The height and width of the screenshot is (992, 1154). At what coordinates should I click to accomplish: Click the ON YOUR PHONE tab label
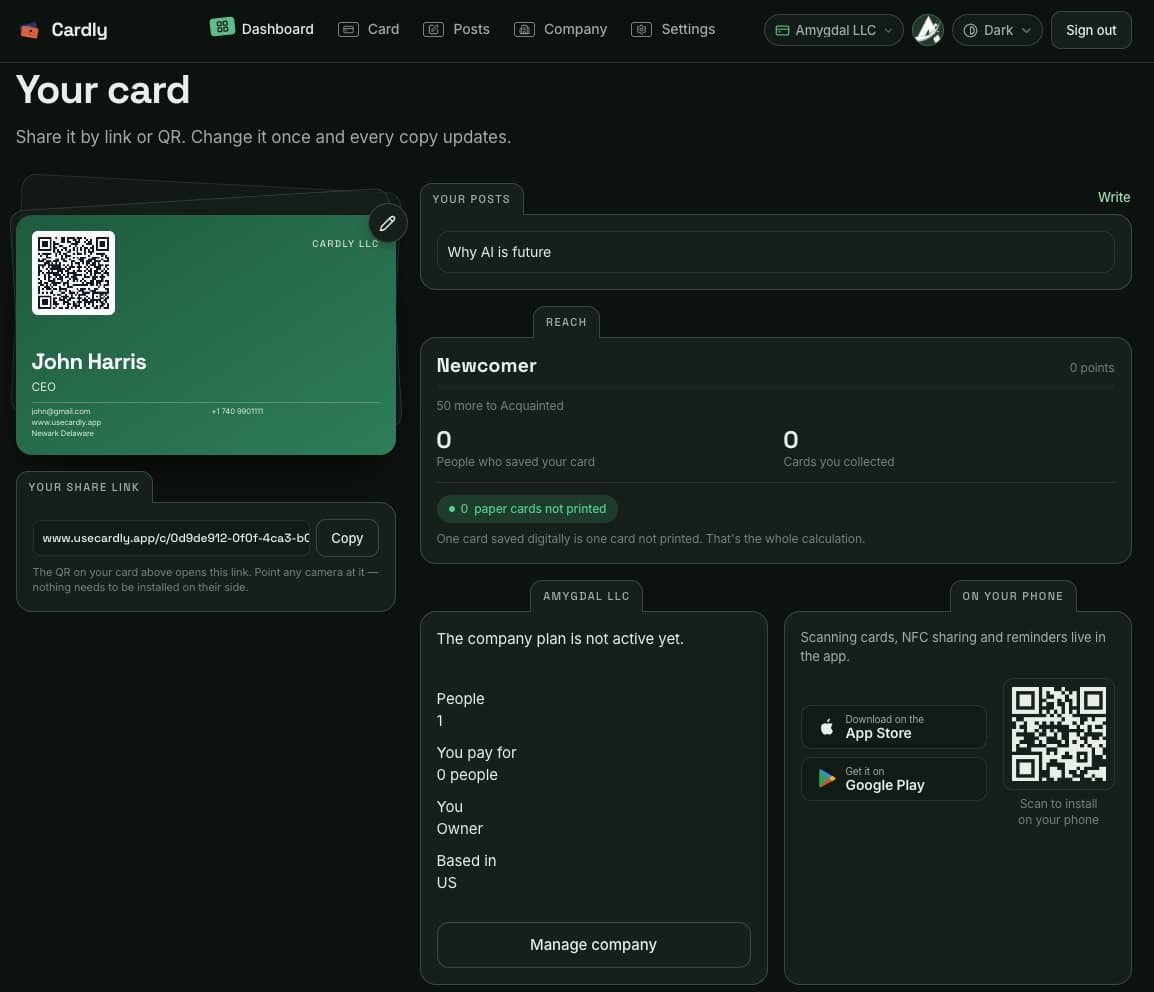click(1012, 596)
